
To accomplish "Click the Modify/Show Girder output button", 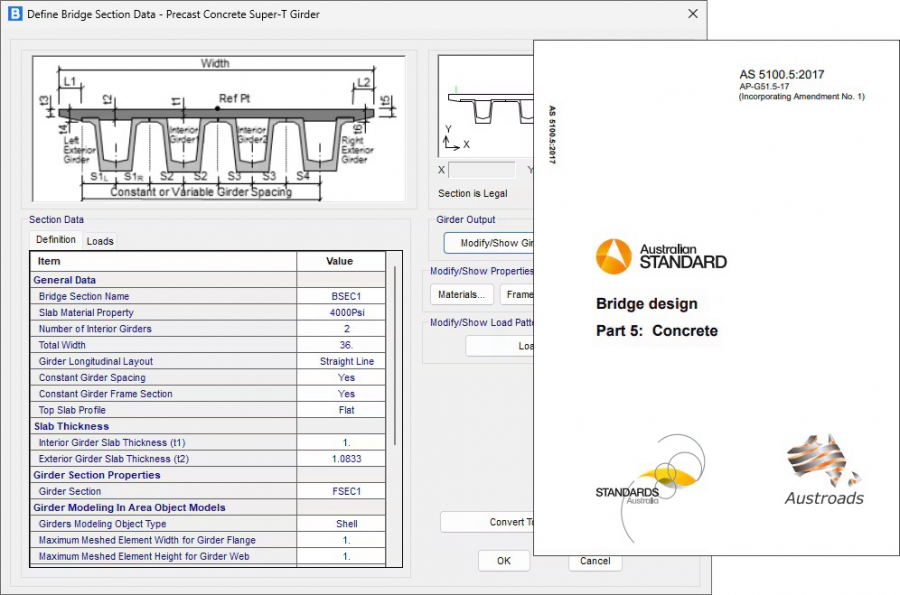I will pyautogui.click(x=490, y=243).
